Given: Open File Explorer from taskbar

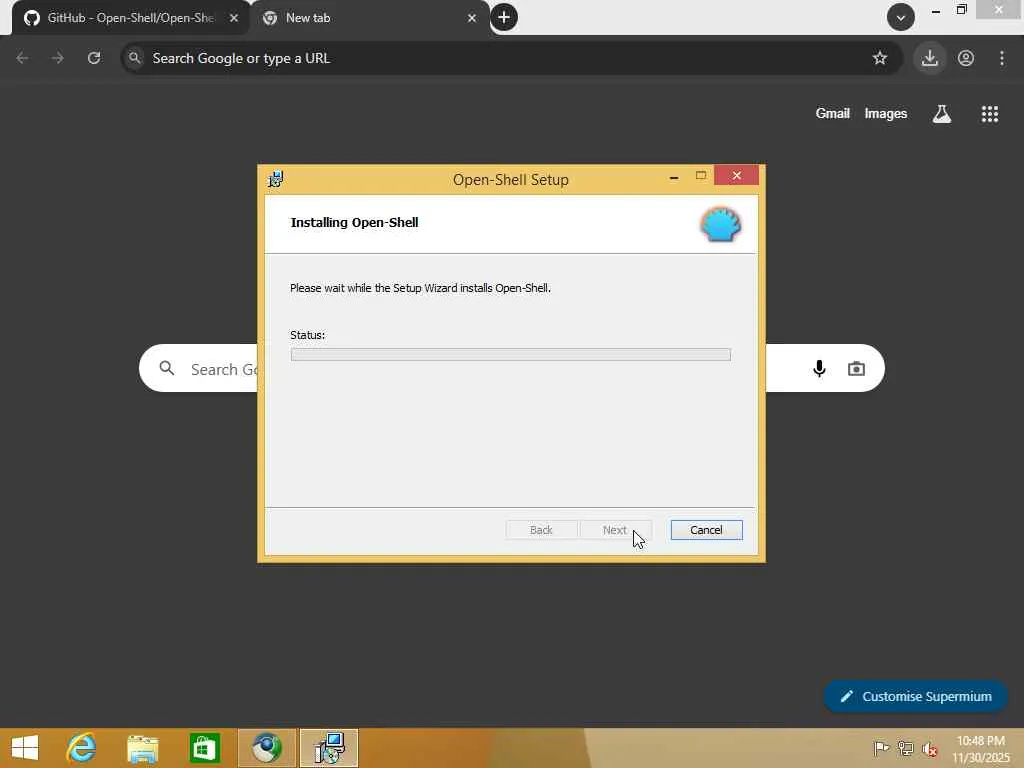Looking at the screenshot, I should click(142, 748).
